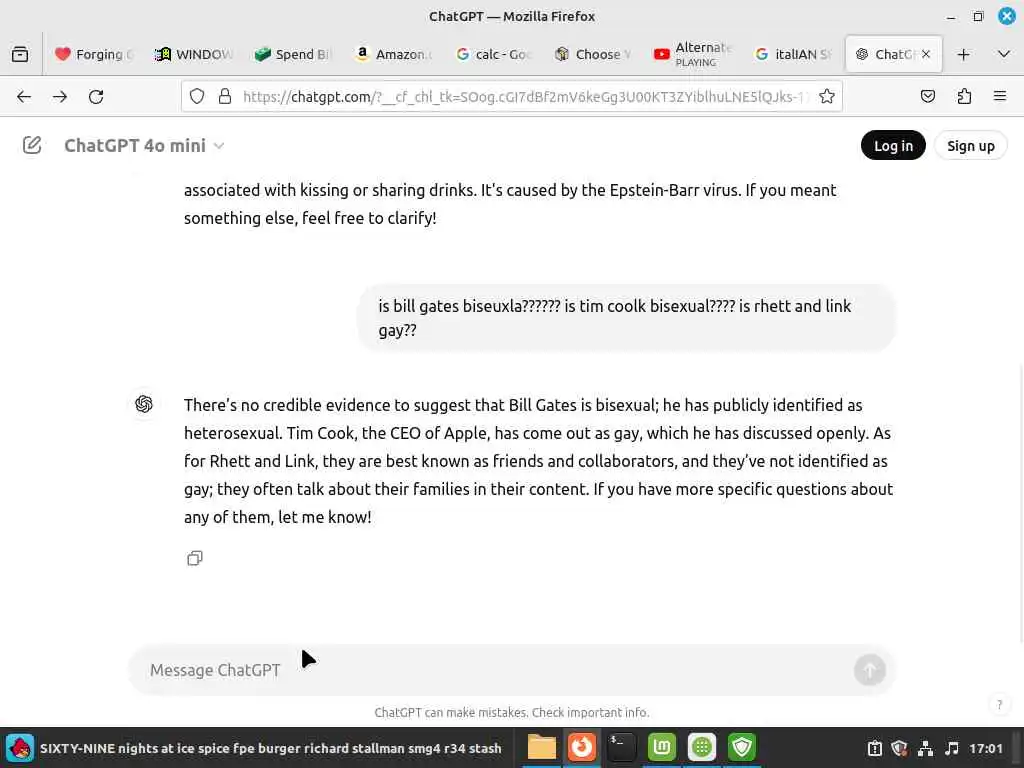Open the help question mark button
1024x768 pixels.
click(x=999, y=705)
